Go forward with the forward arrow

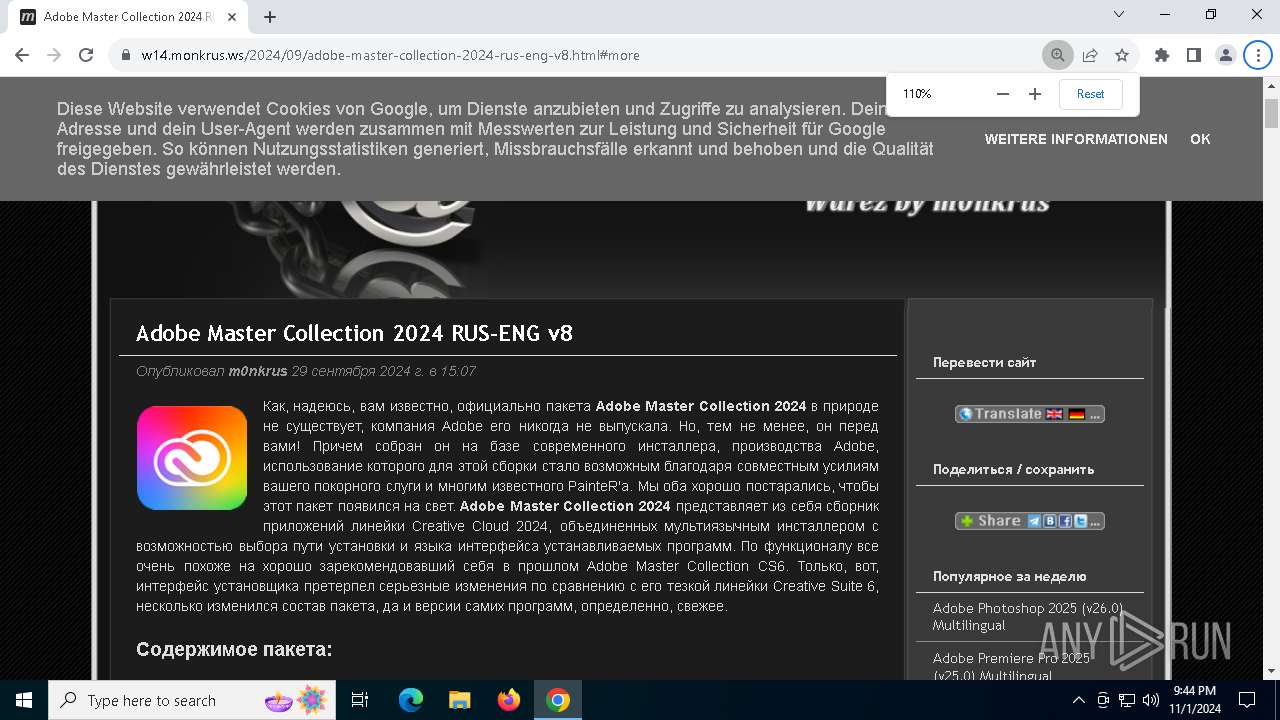pos(54,55)
